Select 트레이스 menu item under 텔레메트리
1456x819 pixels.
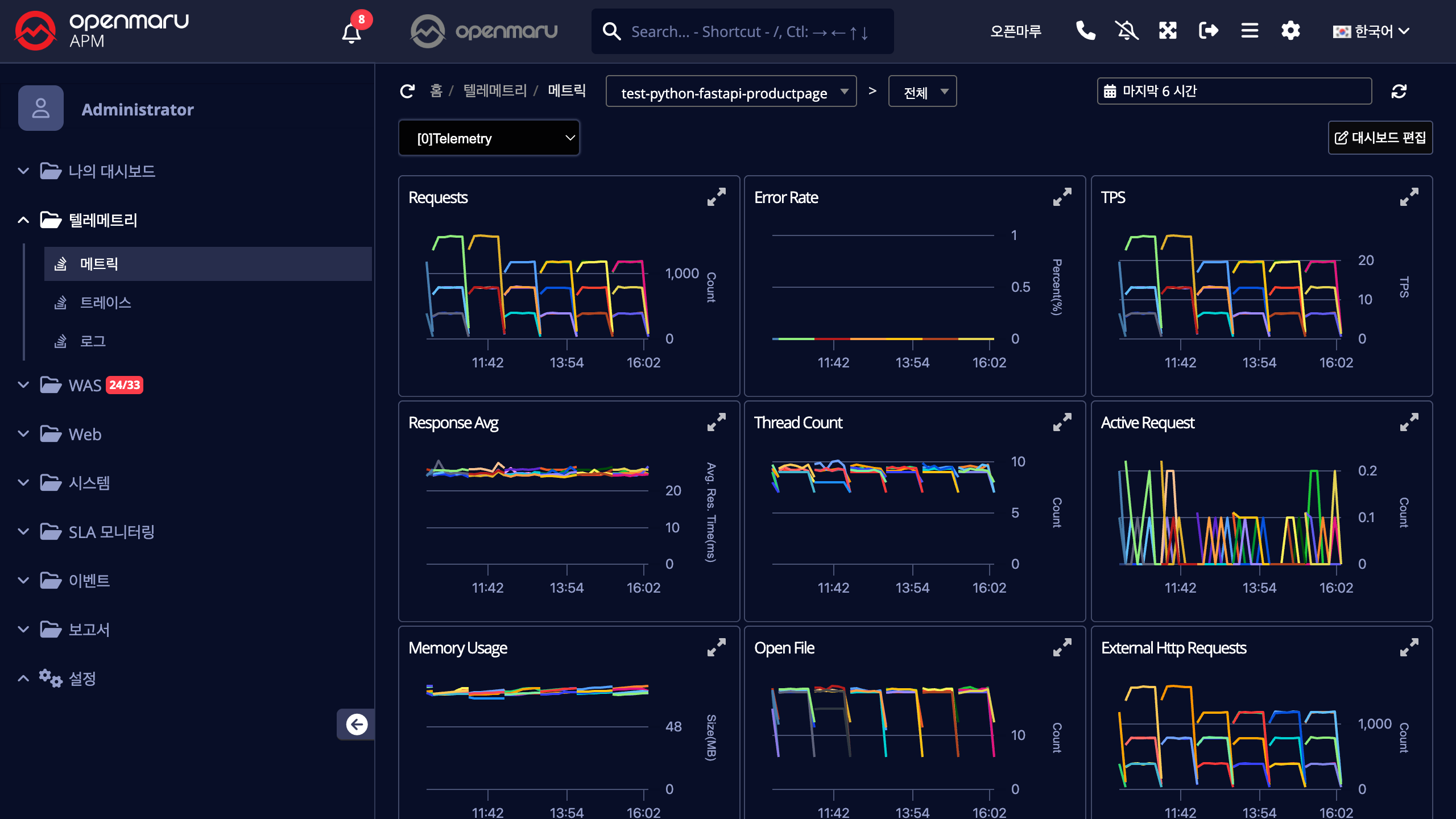tap(106, 303)
